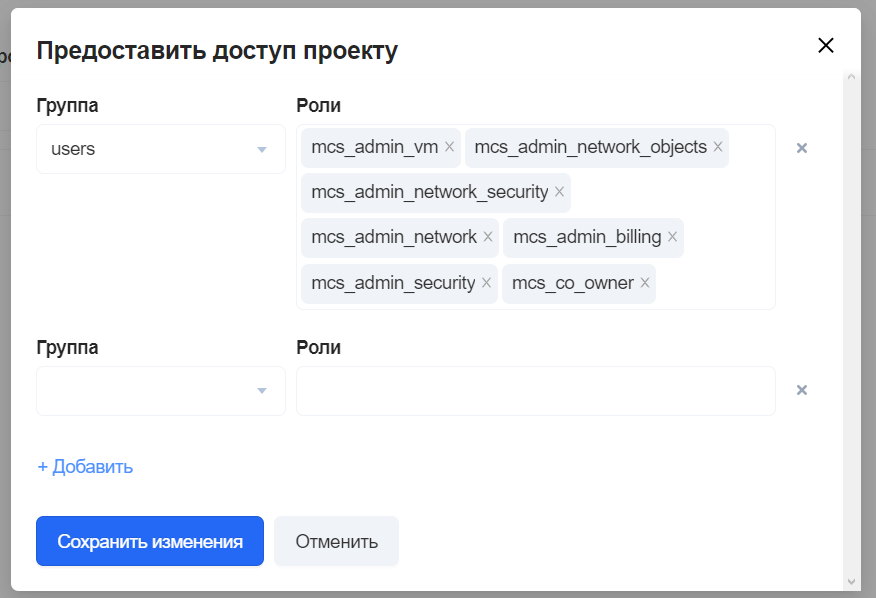Close the project access dialog

click(x=826, y=45)
